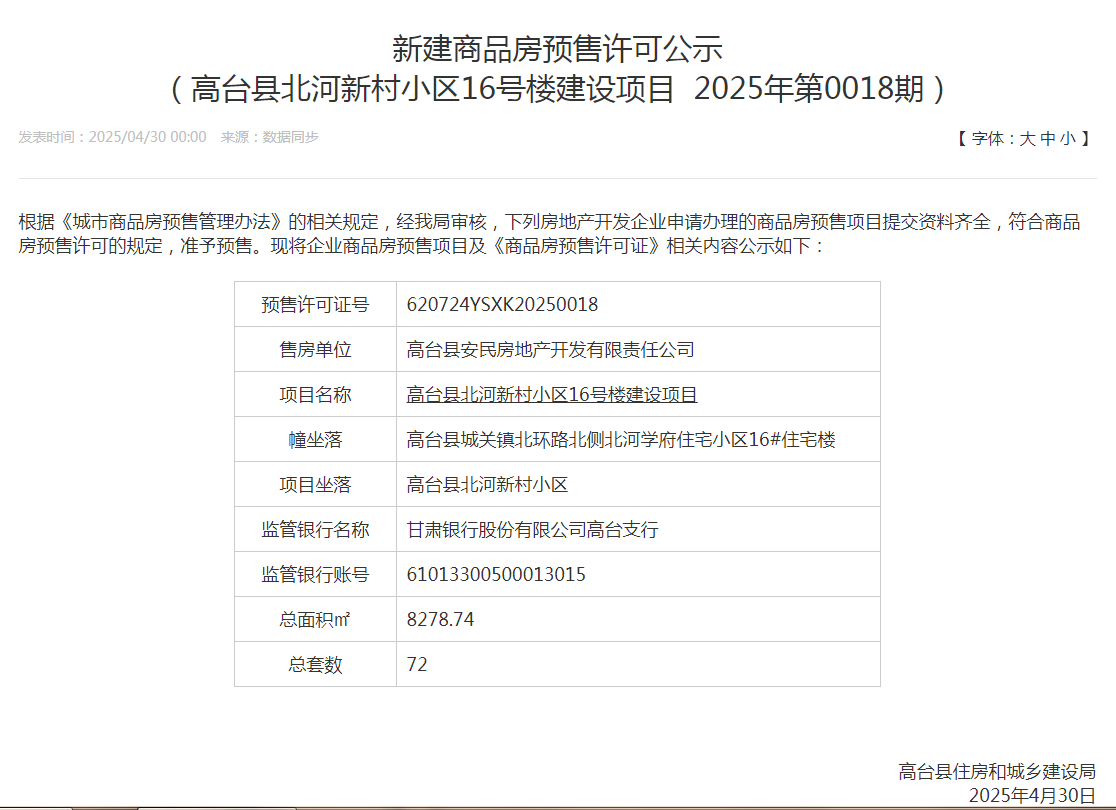Click the 预售许可证号 row label
The width and height of the screenshot is (1116, 810).
click(x=315, y=305)
